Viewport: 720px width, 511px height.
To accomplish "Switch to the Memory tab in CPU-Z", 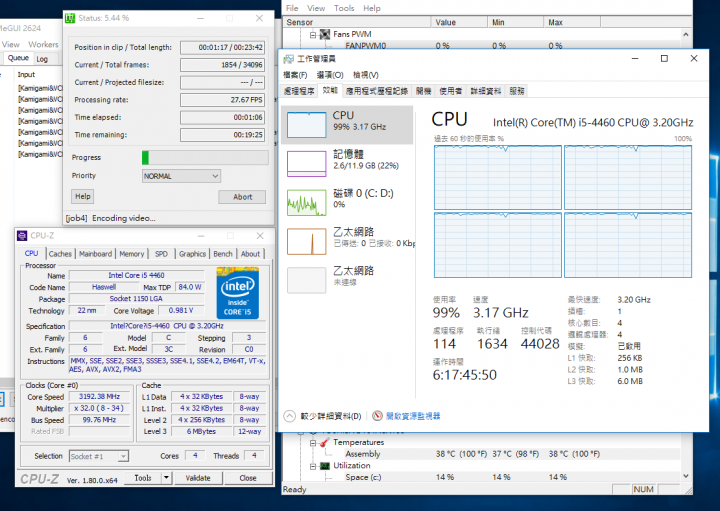I will (x=132, y=254).
